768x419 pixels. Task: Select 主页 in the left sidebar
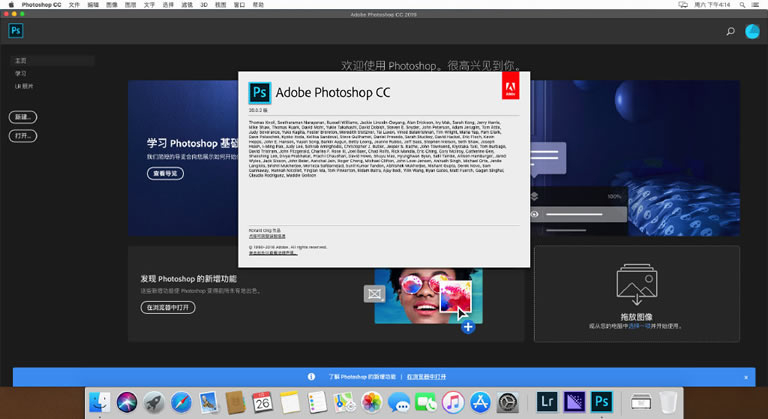[52, 61]
